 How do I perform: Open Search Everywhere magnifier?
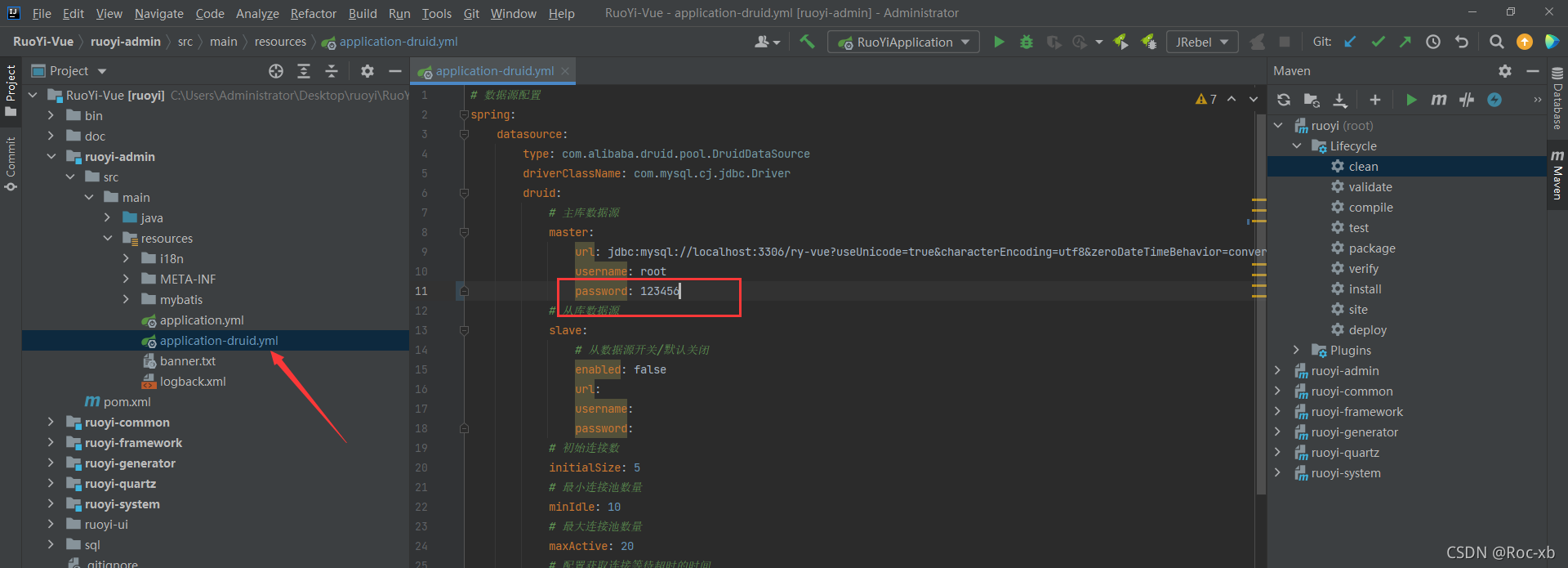(1496, 42)
